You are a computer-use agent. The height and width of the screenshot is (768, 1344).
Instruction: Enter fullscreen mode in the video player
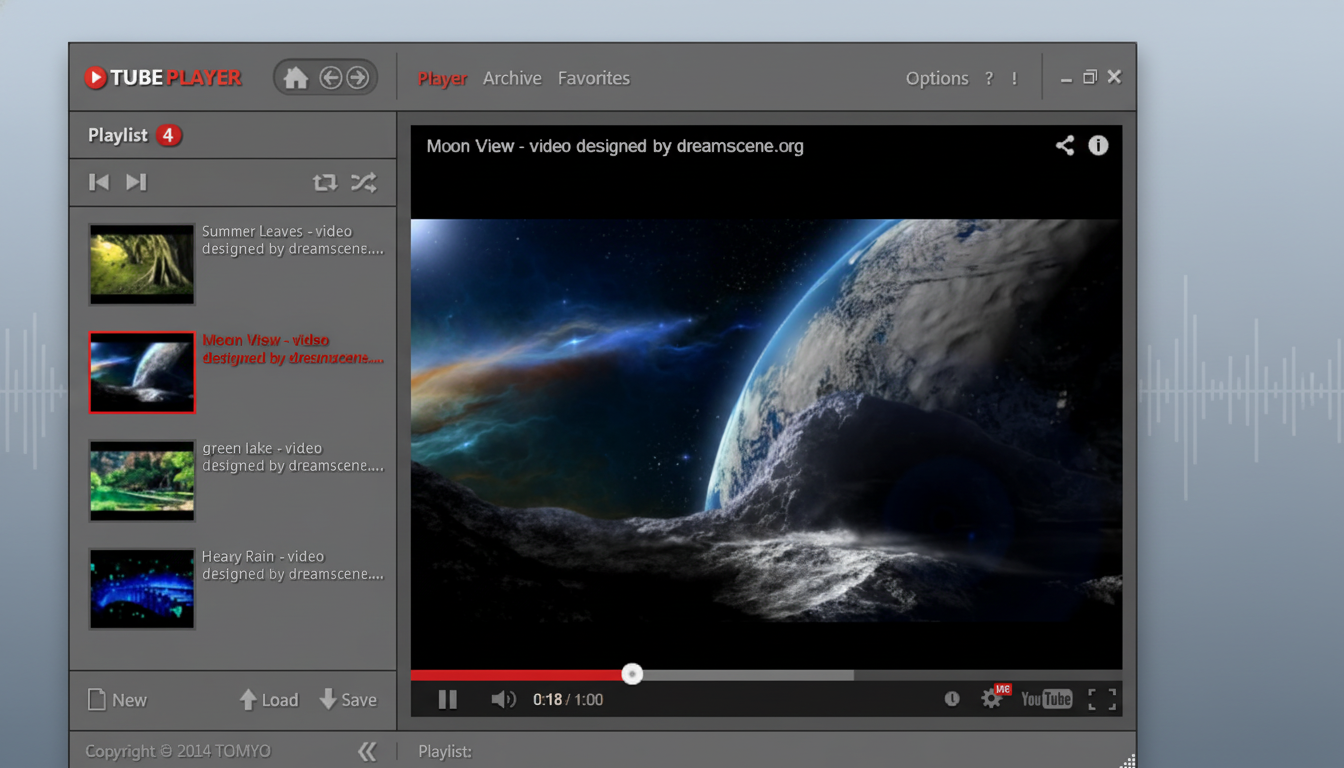[1101, 699]
